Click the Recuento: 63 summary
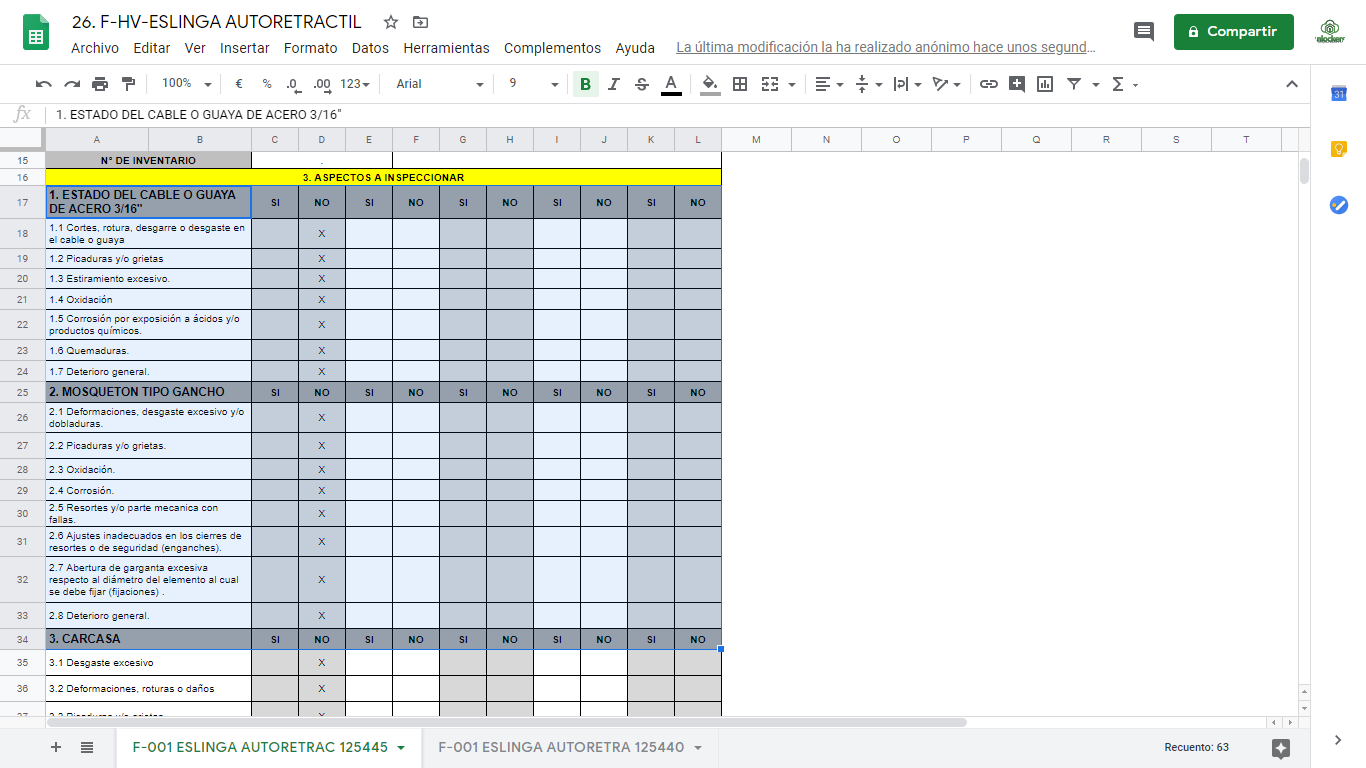 coord(1196,747)
